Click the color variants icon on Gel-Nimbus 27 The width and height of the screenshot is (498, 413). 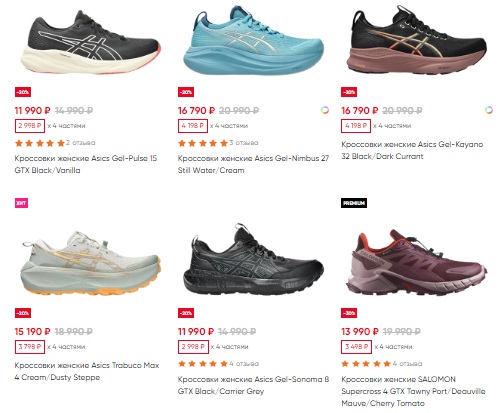point(325,110)
